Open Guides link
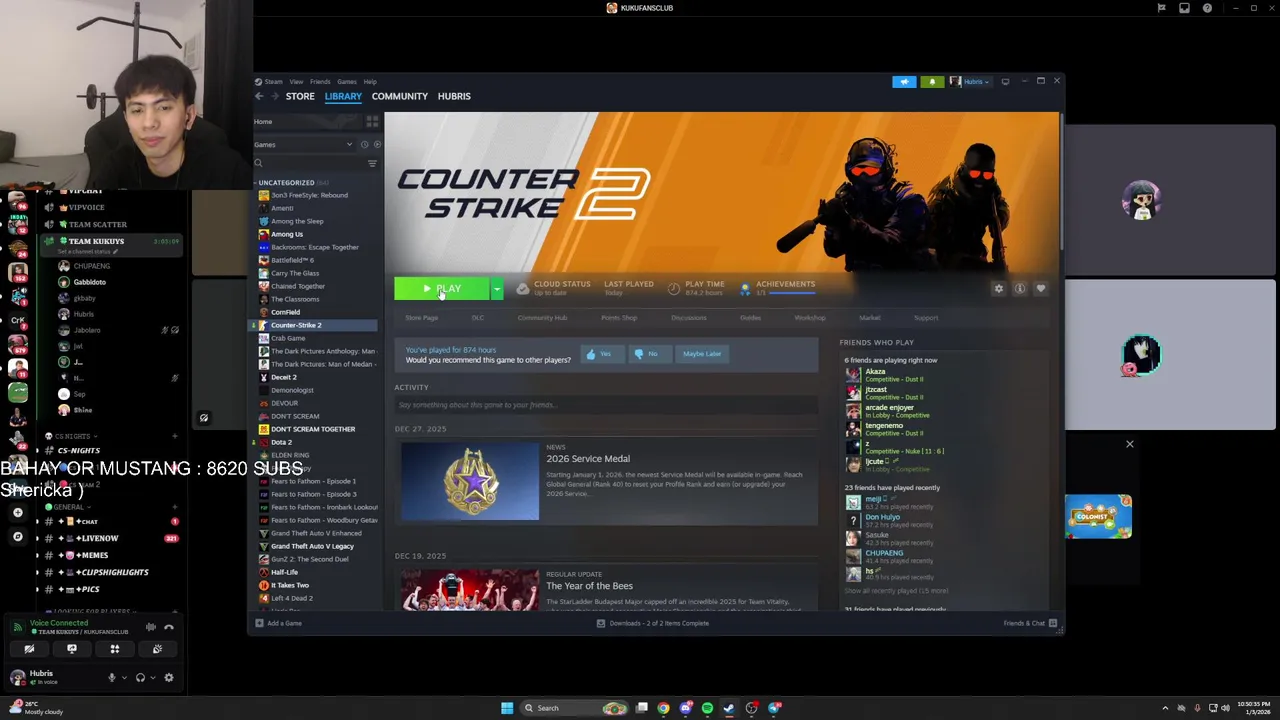The image size is (1280, 720). tap(750, 318)
